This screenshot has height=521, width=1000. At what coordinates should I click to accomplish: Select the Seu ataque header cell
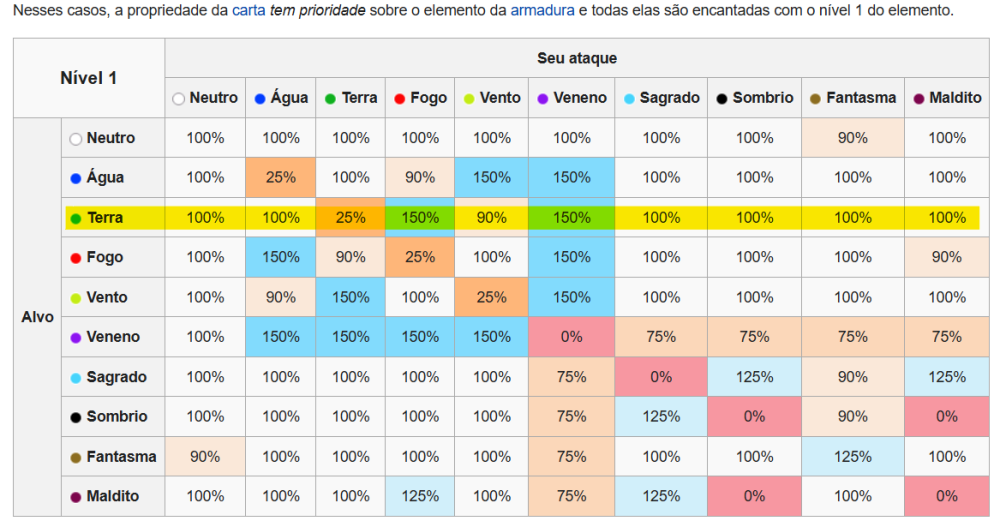click(x=577, y=58)
